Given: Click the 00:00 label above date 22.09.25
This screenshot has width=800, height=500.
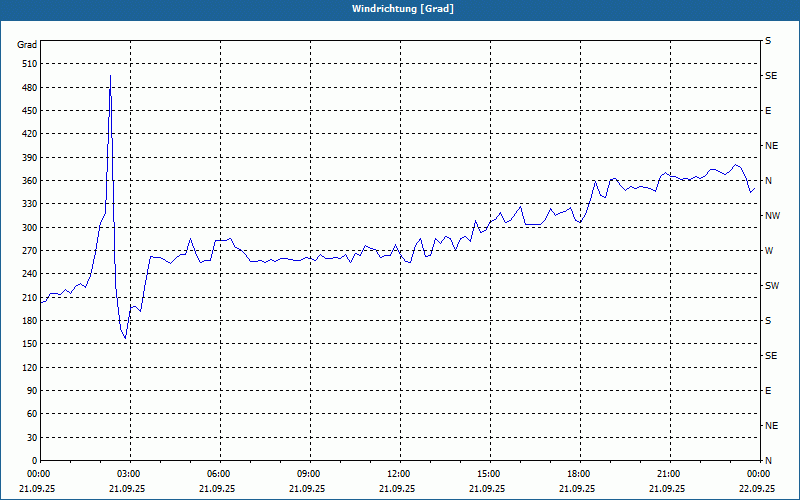Looking at the screenshot, I should [x=760, y=474].
